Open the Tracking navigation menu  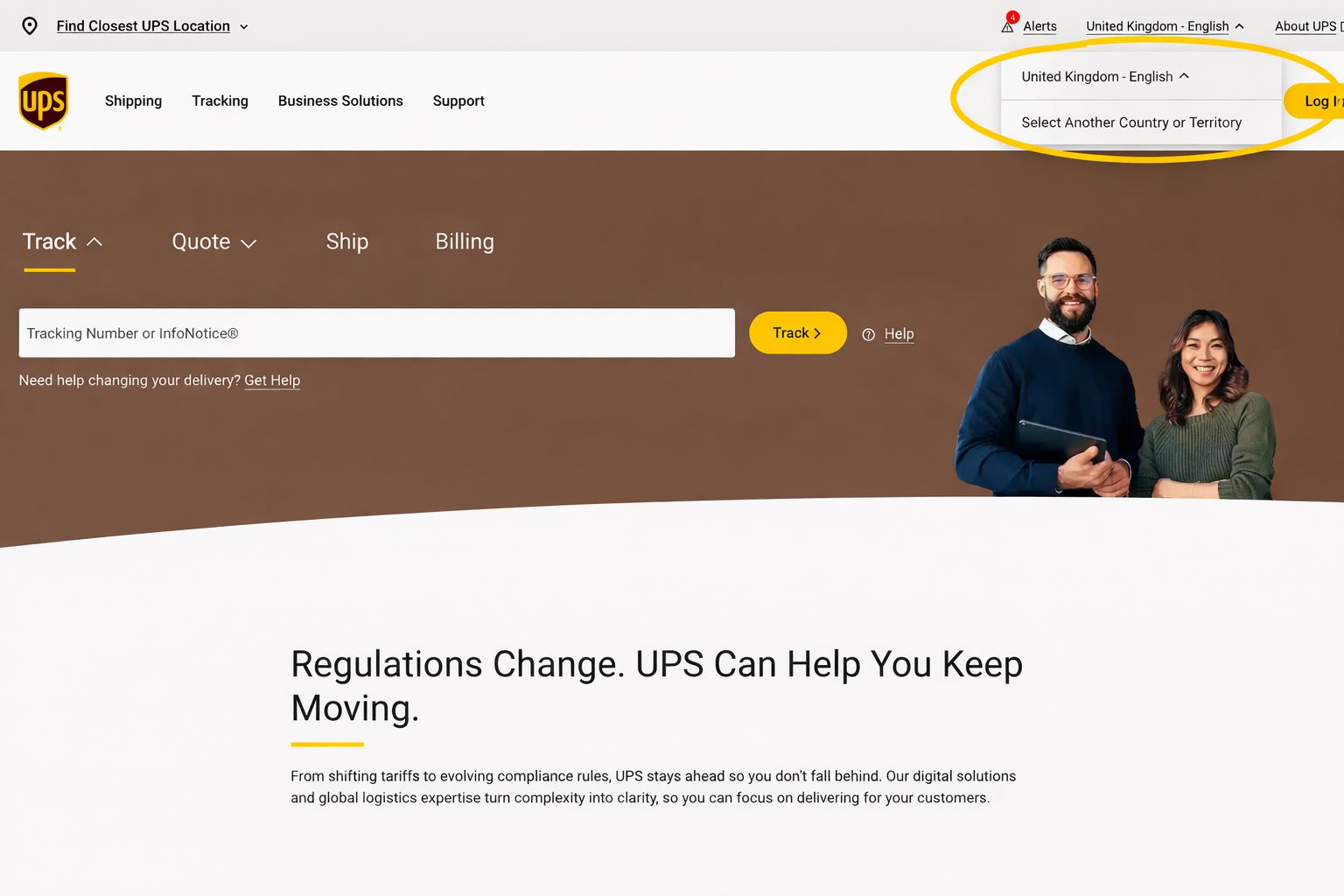pyautogui.click(x=220, y=101)
